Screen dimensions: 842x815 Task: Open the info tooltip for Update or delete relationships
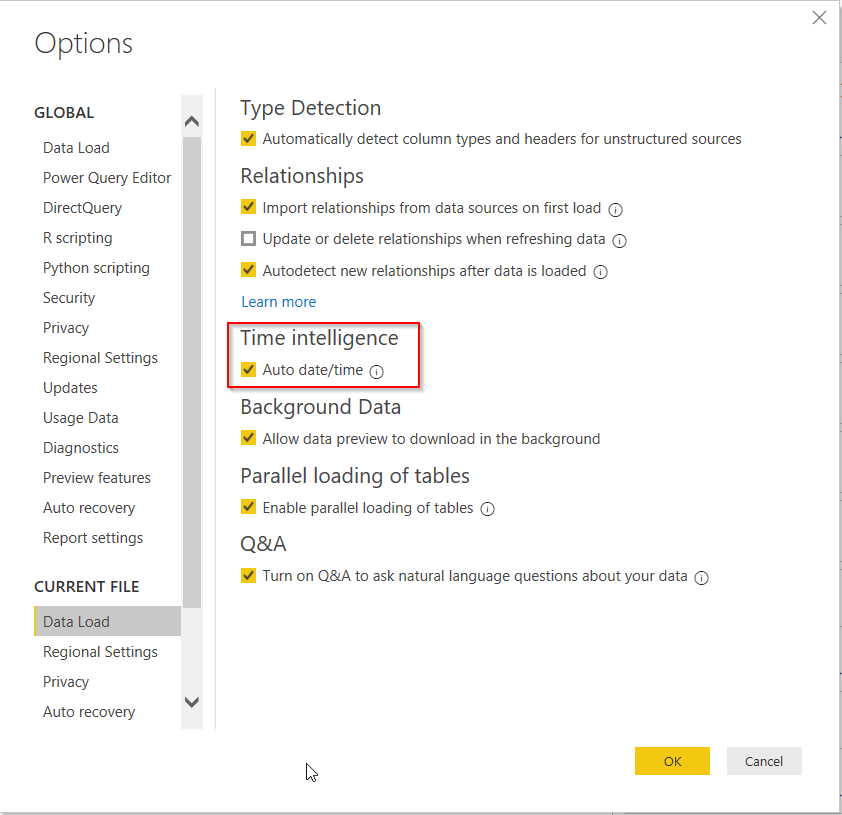coord(620,240)
